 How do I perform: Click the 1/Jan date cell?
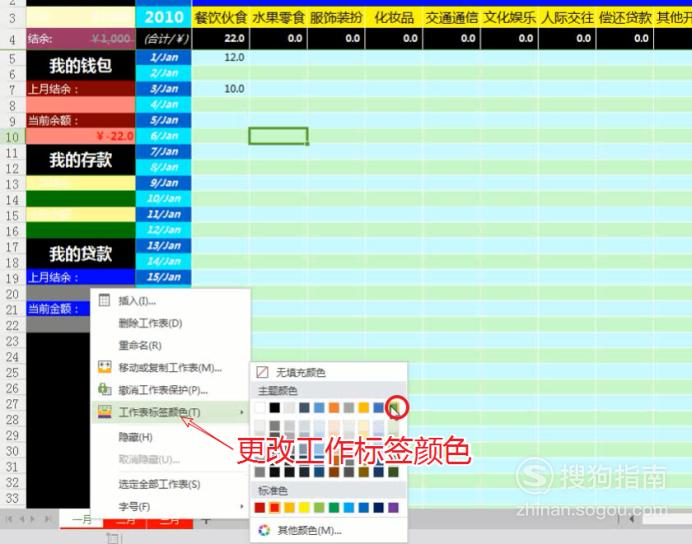click(164, 57)
